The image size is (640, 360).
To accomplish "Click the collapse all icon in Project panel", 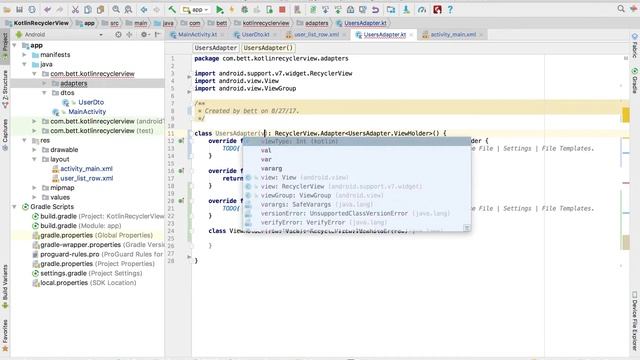I will [129, 35].
